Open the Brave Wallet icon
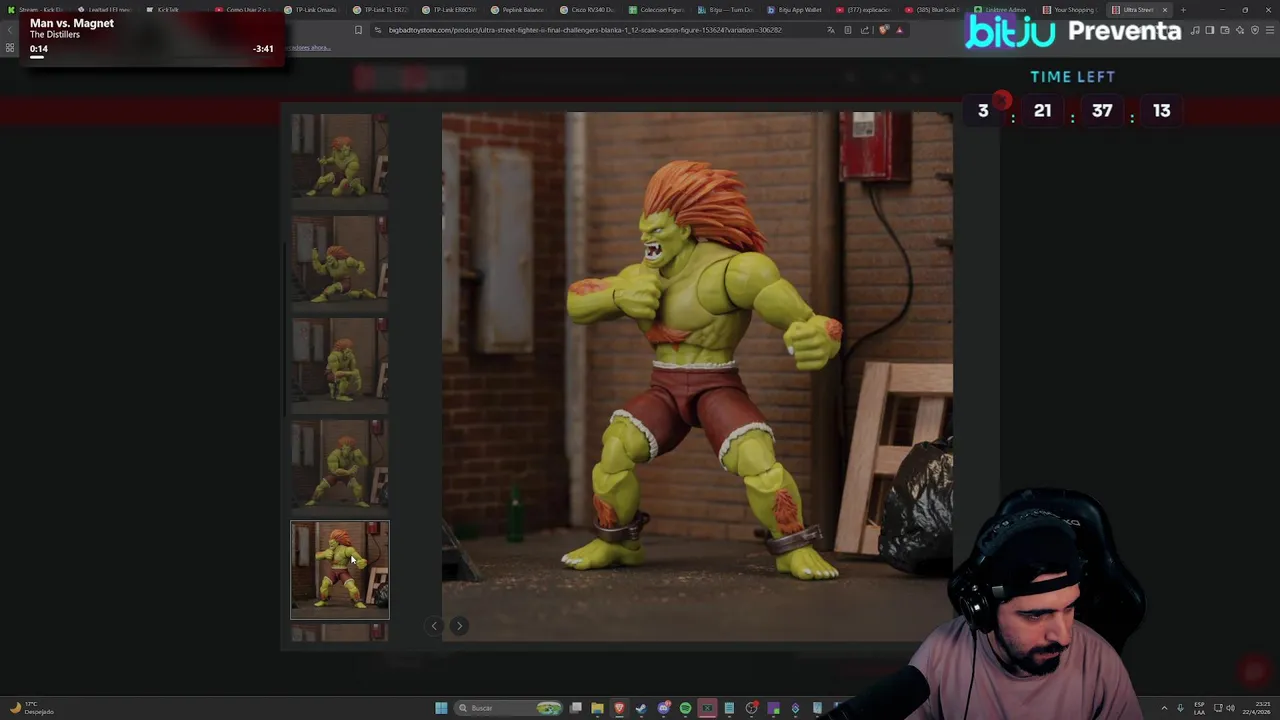The width and height of the screenshot is (1280, 720). coord(1225,30)
